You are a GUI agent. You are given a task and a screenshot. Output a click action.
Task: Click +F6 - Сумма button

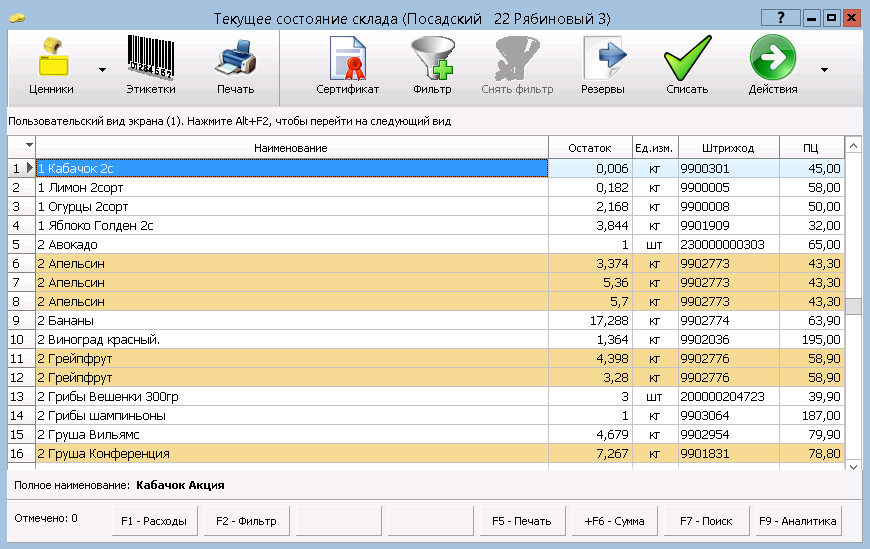(614, 521)
